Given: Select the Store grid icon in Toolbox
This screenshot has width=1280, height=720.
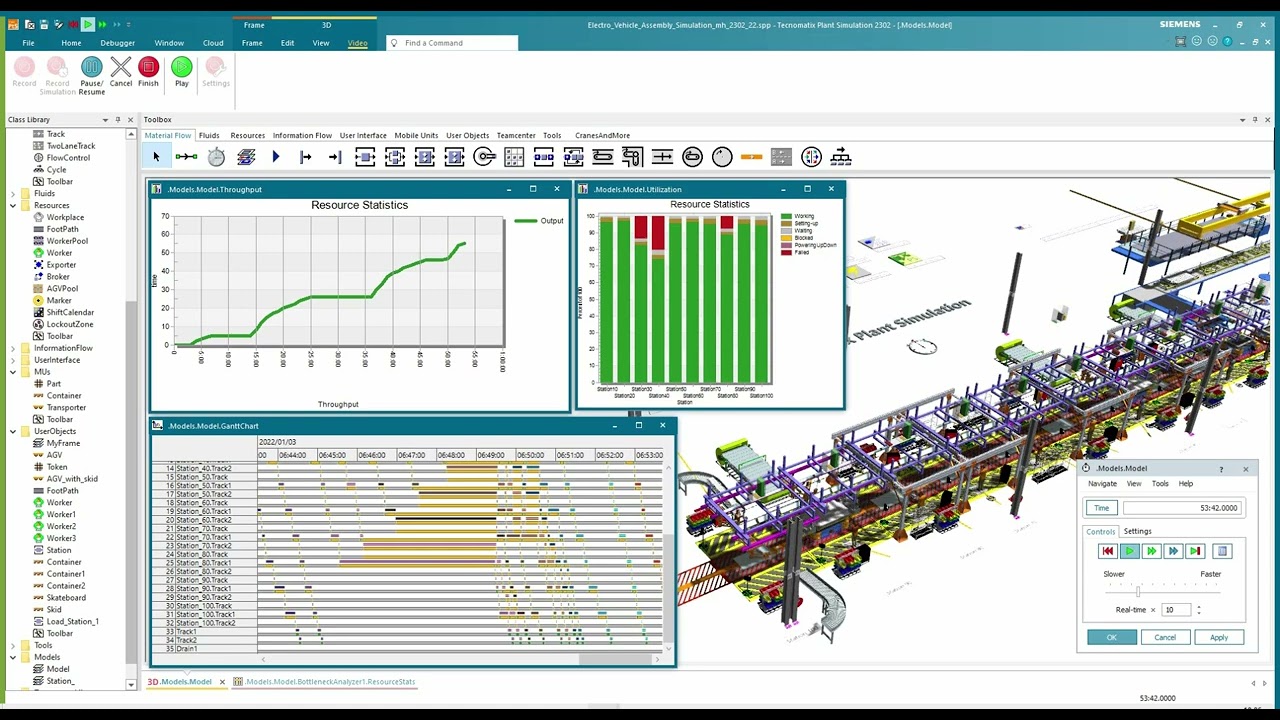Looking at the screenshot, I should click(x=514, y=157).
